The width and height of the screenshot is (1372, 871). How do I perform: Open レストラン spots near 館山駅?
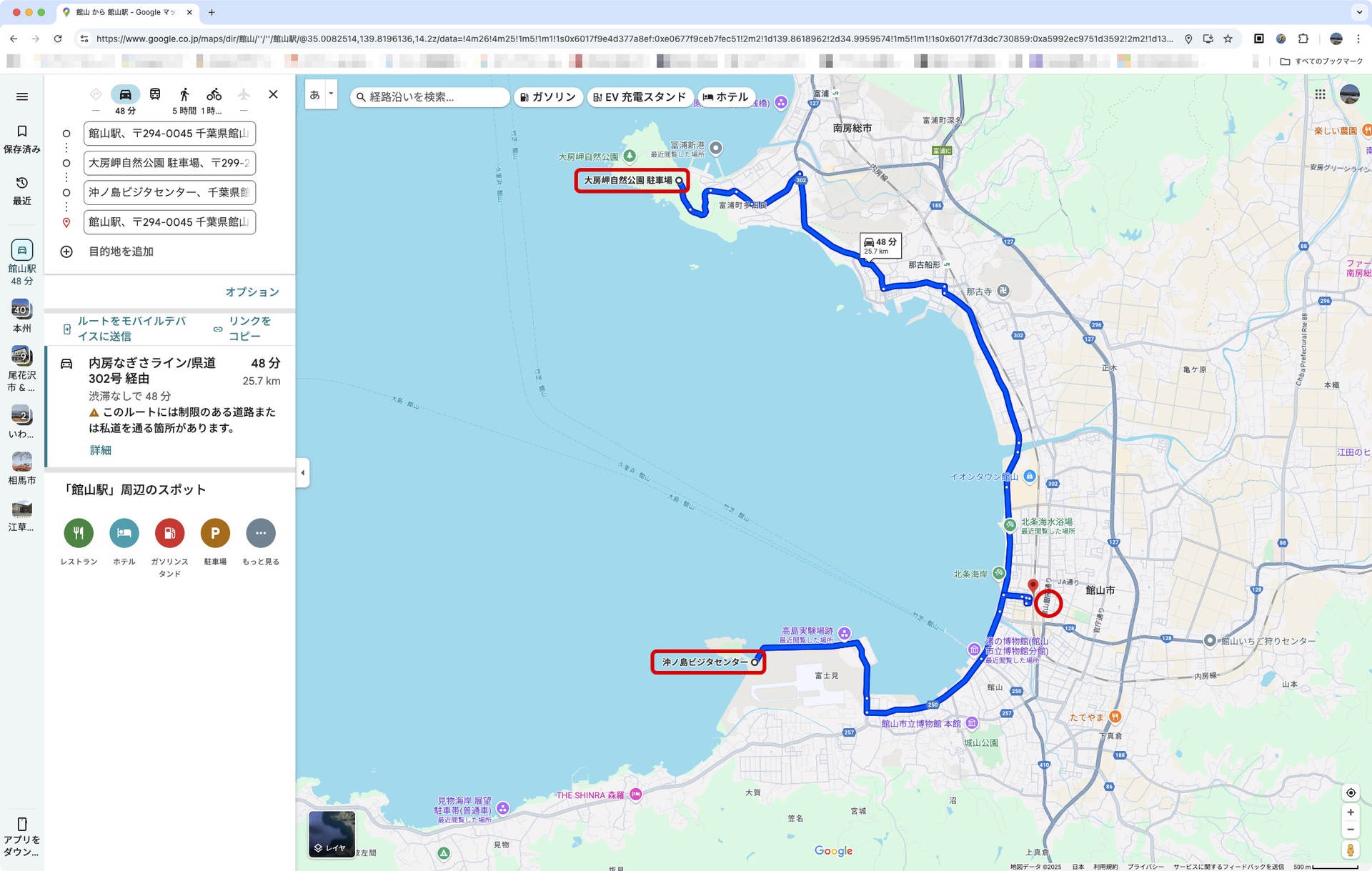(79, 533)
